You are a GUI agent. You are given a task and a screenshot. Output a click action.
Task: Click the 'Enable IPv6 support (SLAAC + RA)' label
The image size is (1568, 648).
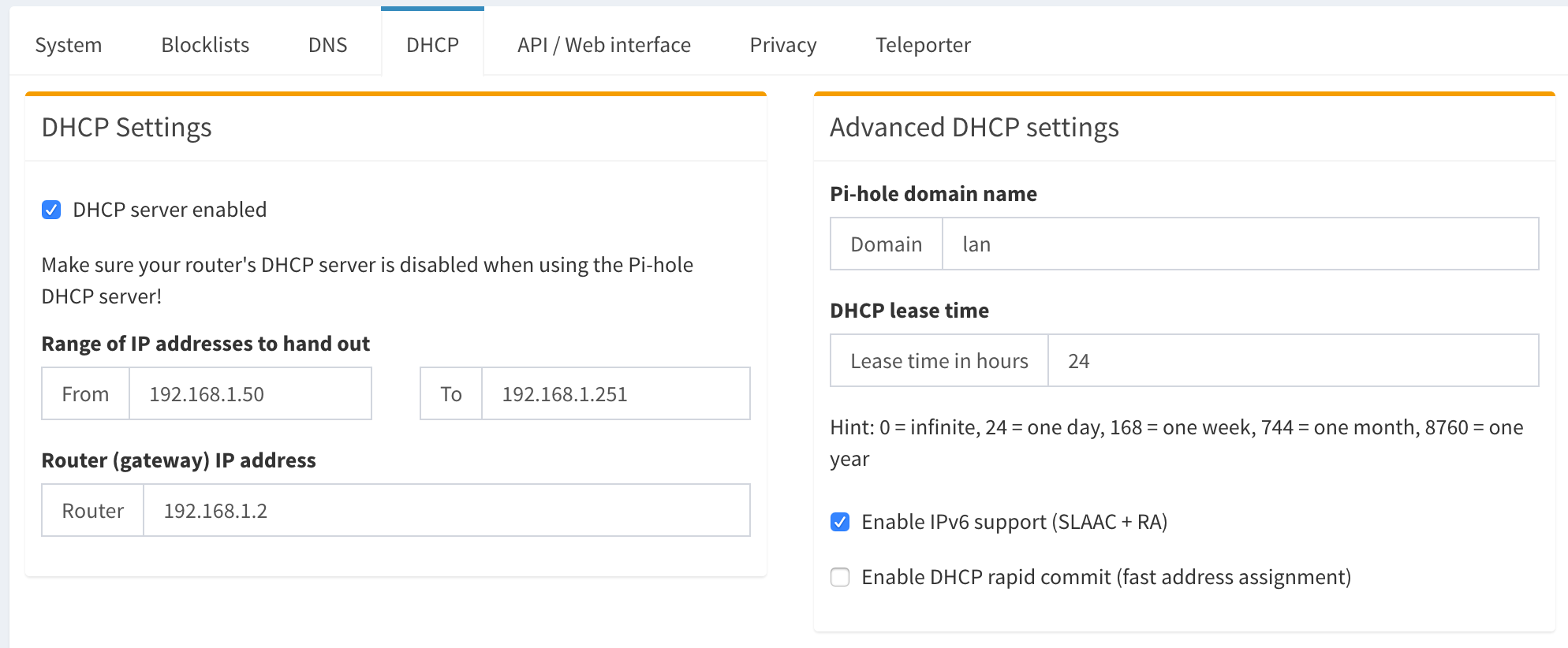point(1014,522)
